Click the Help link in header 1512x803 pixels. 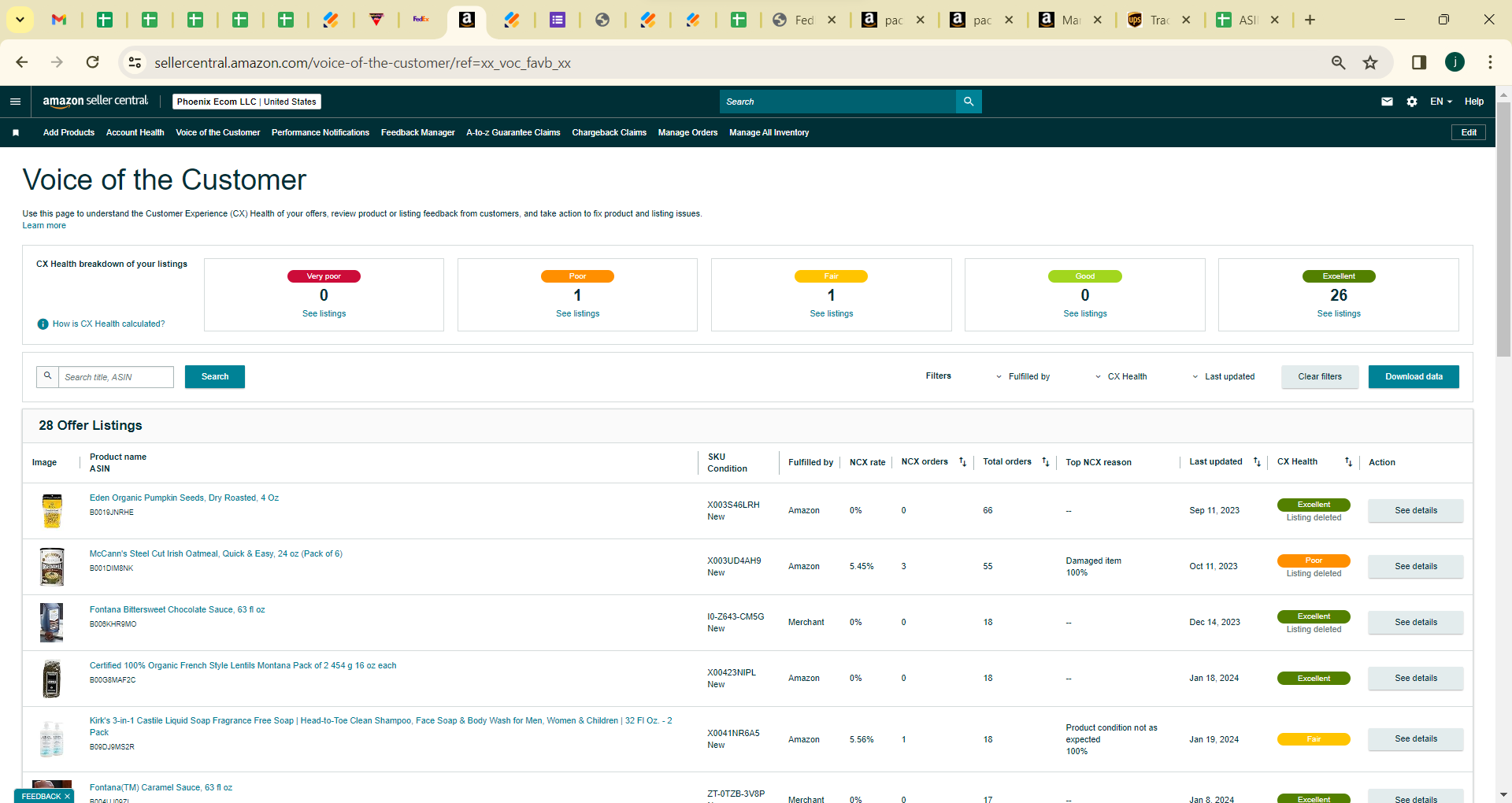pos(1474,102)
